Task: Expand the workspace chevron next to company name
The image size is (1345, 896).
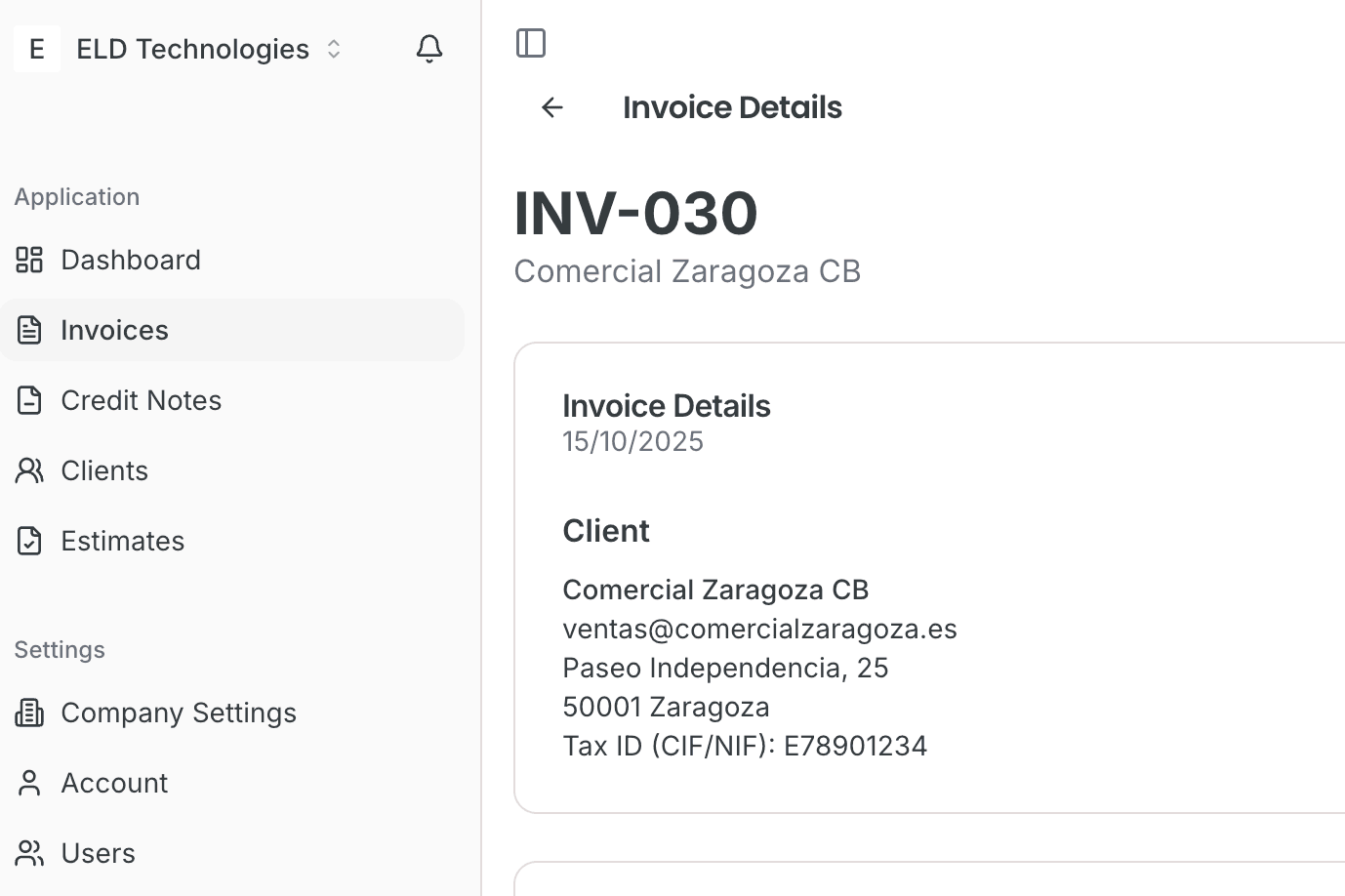Action: click(x=333, y=49)
